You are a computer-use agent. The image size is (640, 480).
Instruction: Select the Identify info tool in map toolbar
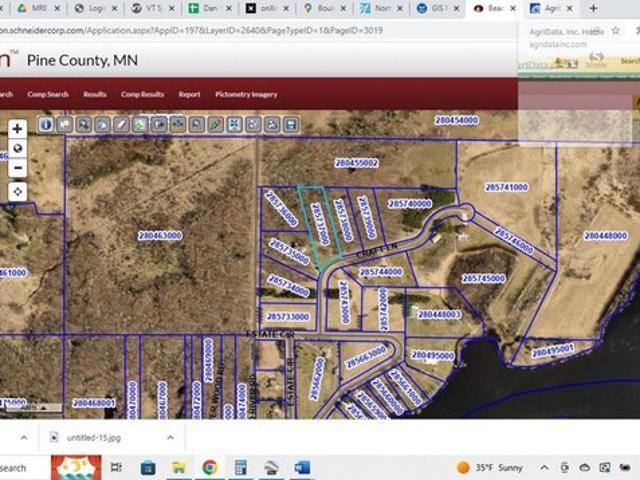(46, 125)
